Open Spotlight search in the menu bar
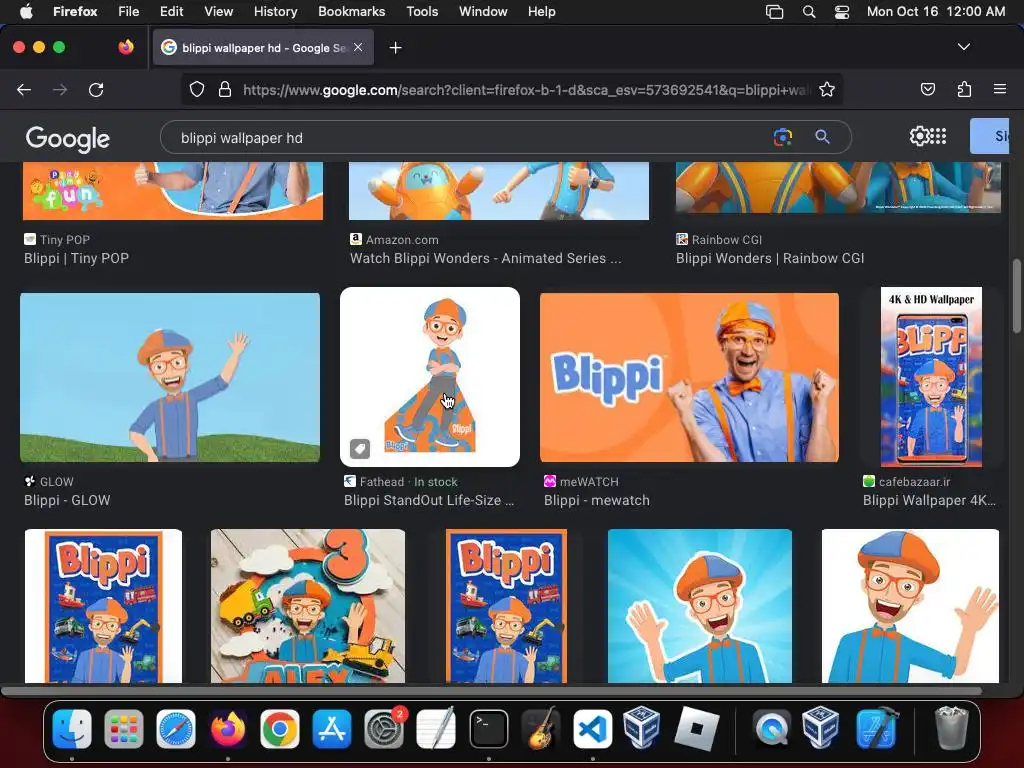This screenshot has width=1024, height=768. click(x=808, y=11)
